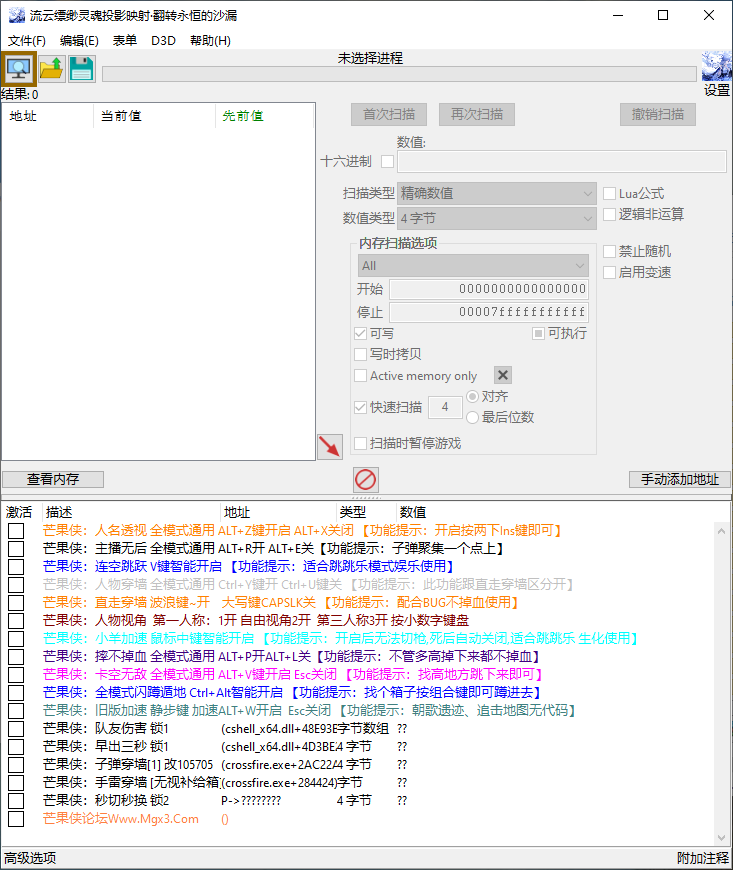Click the fast scan alignment value field
Viewport: 733px width, 870px height.
tap(446, 407)
